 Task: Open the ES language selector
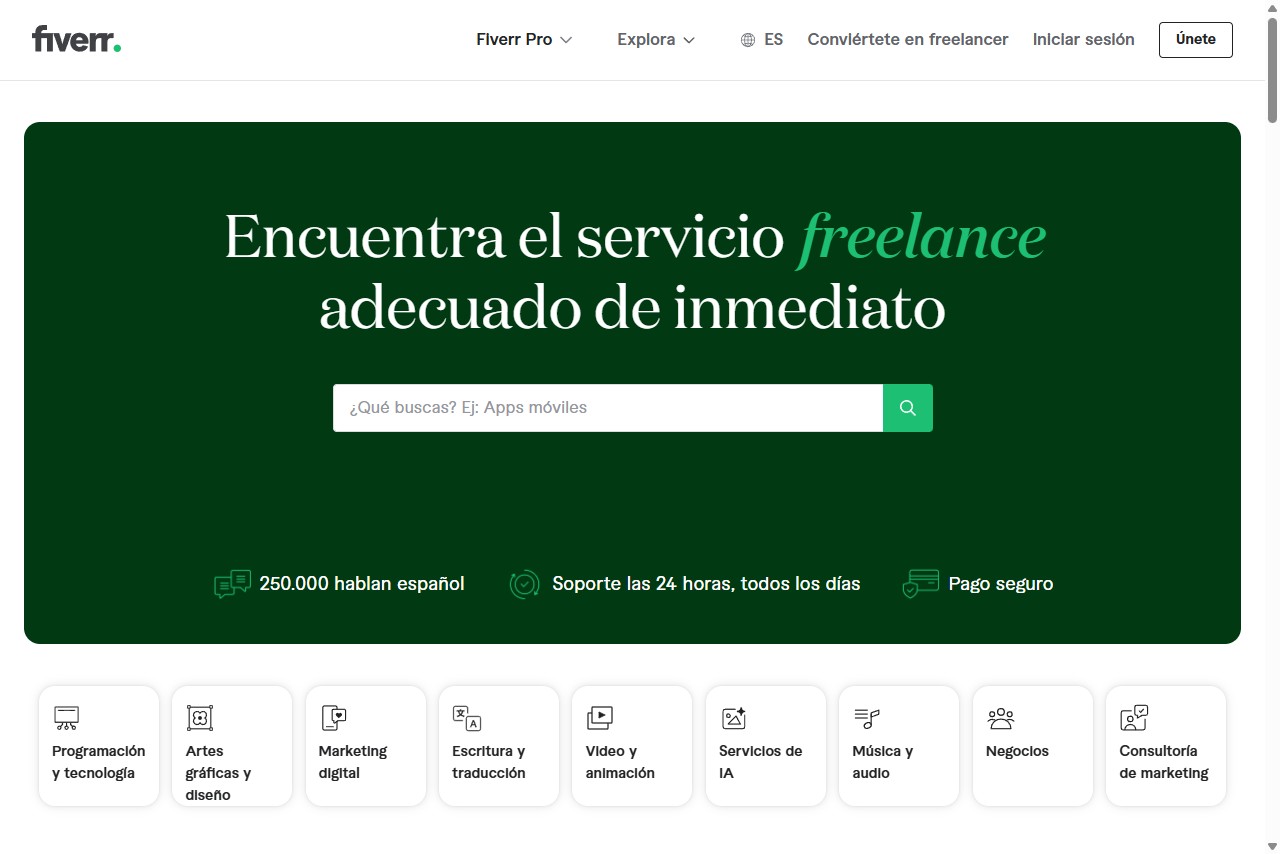(x=762, y=40)
